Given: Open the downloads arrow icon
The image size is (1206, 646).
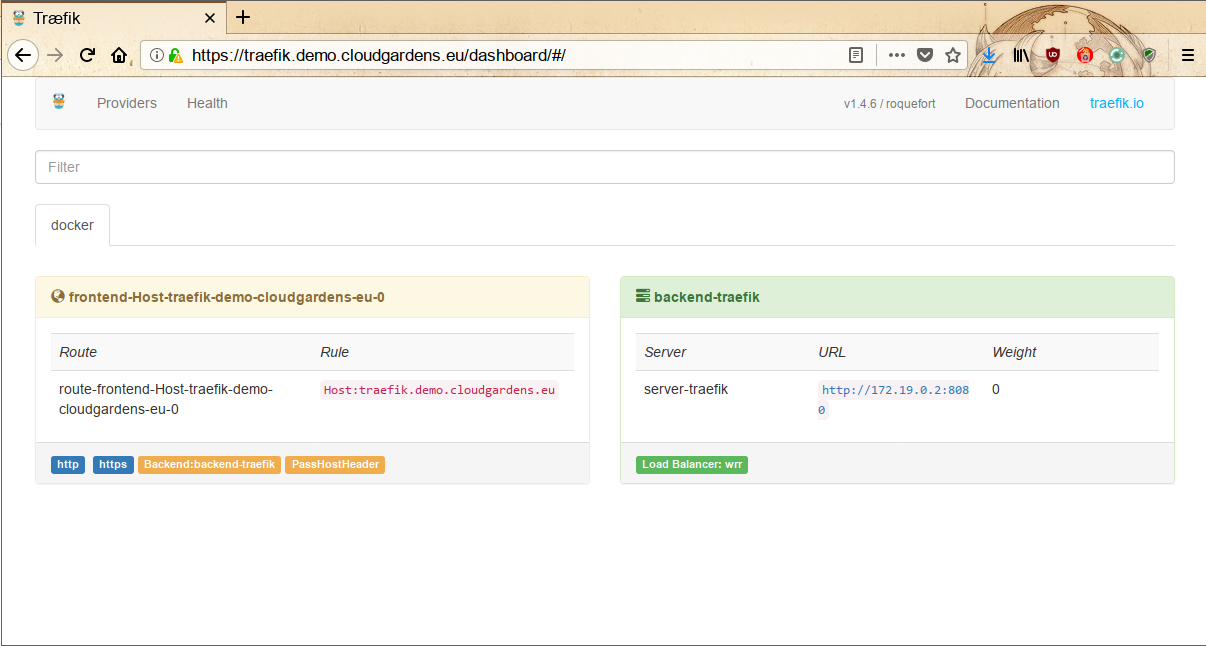Looking at the screenshot, I should point(989,56).
